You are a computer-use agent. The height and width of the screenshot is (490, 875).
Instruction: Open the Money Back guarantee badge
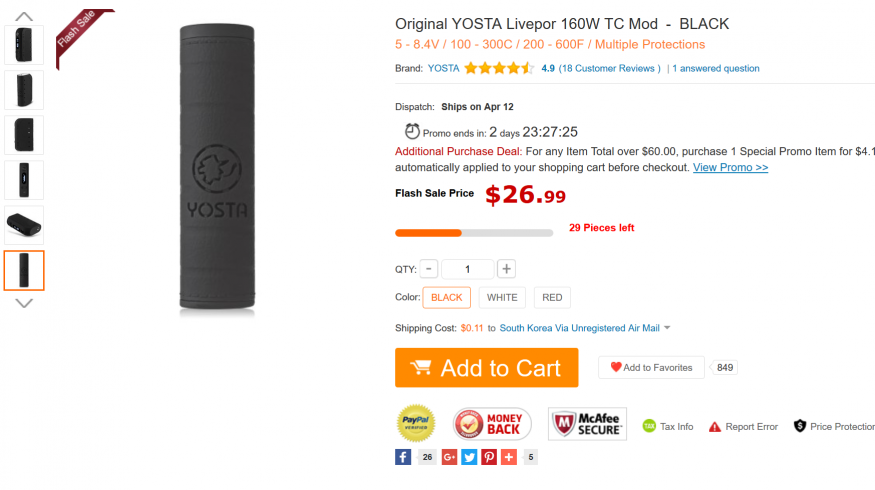[x=490, y=424]
